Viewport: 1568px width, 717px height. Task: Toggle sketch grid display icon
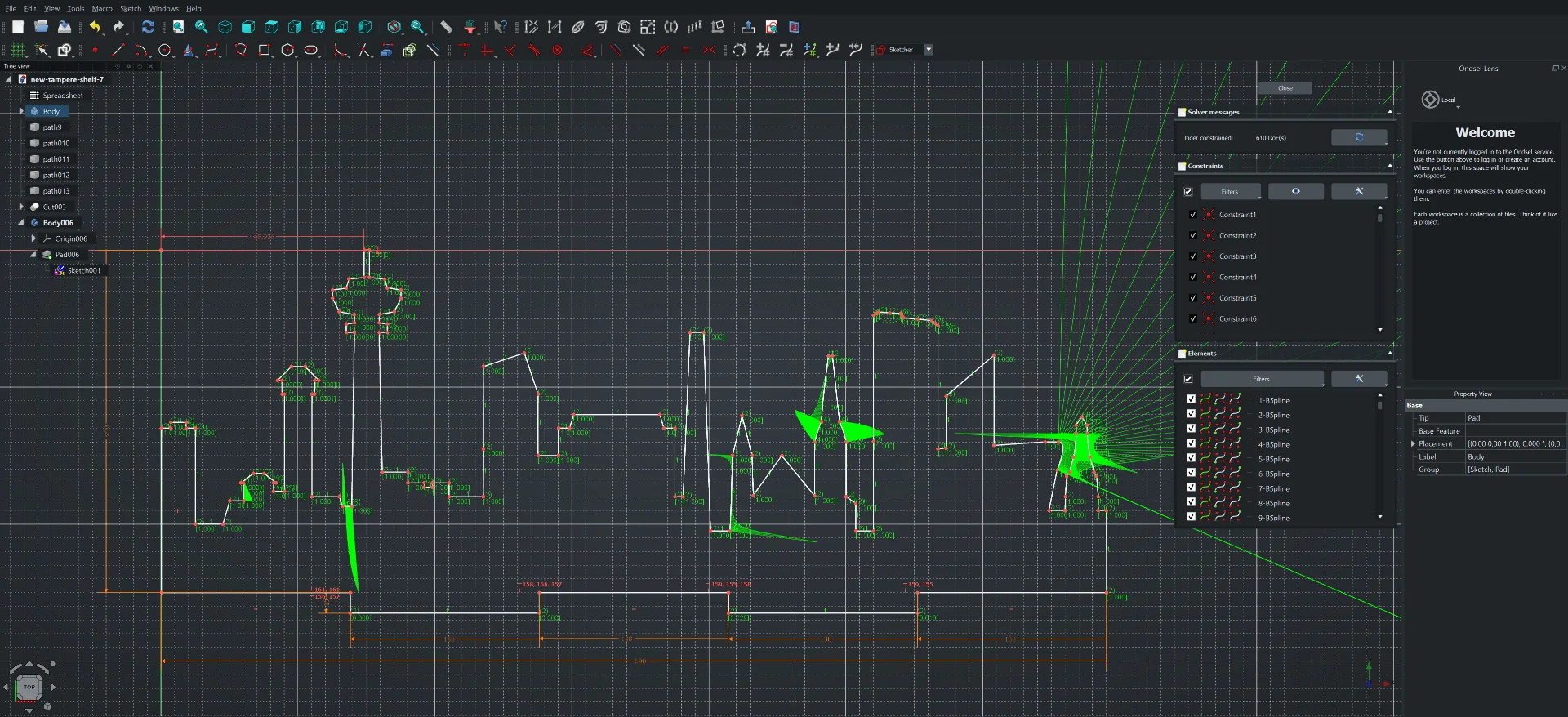click(x=18, y=50)
